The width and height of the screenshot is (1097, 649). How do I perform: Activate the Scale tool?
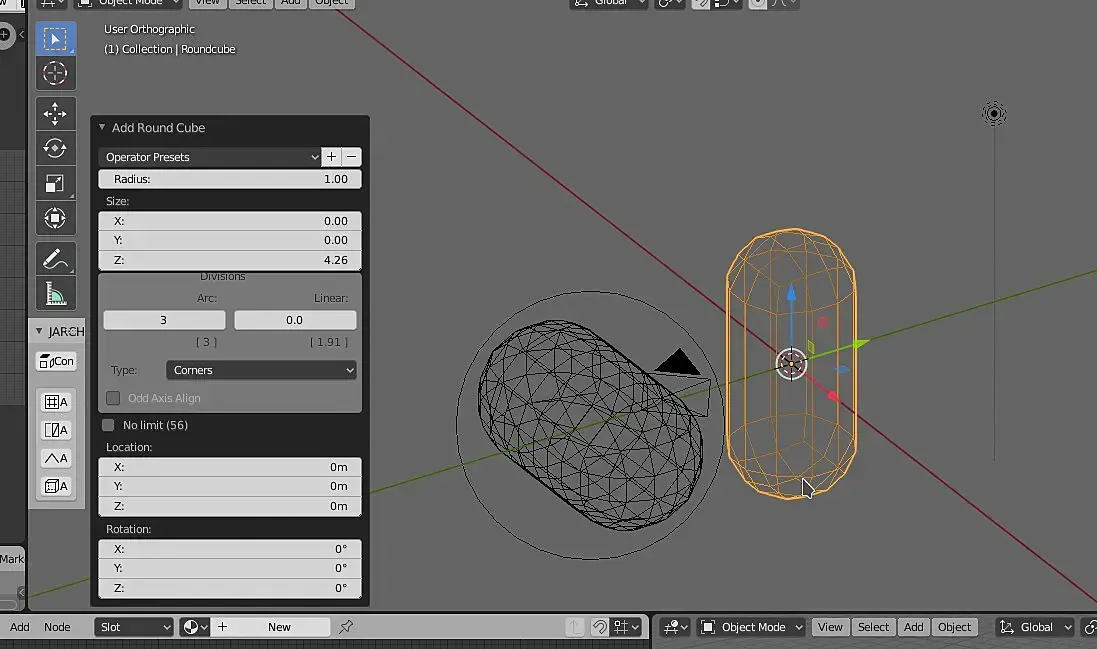coord(55,183)
